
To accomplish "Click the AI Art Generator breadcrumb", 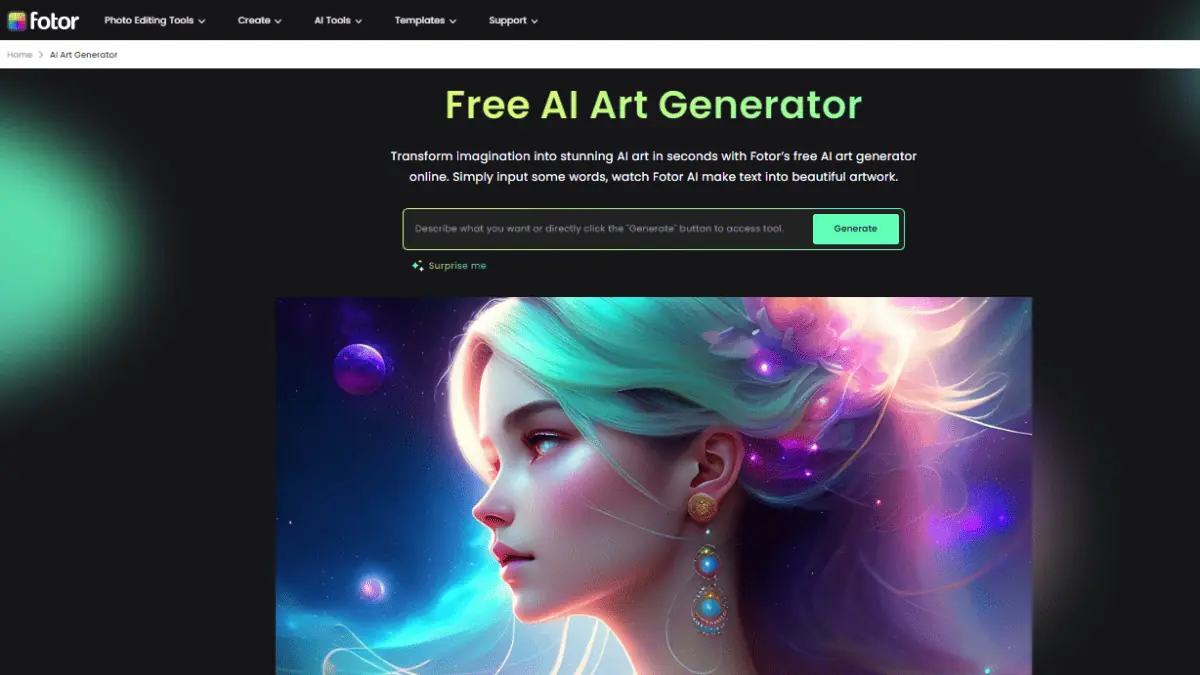I will 84,55.
